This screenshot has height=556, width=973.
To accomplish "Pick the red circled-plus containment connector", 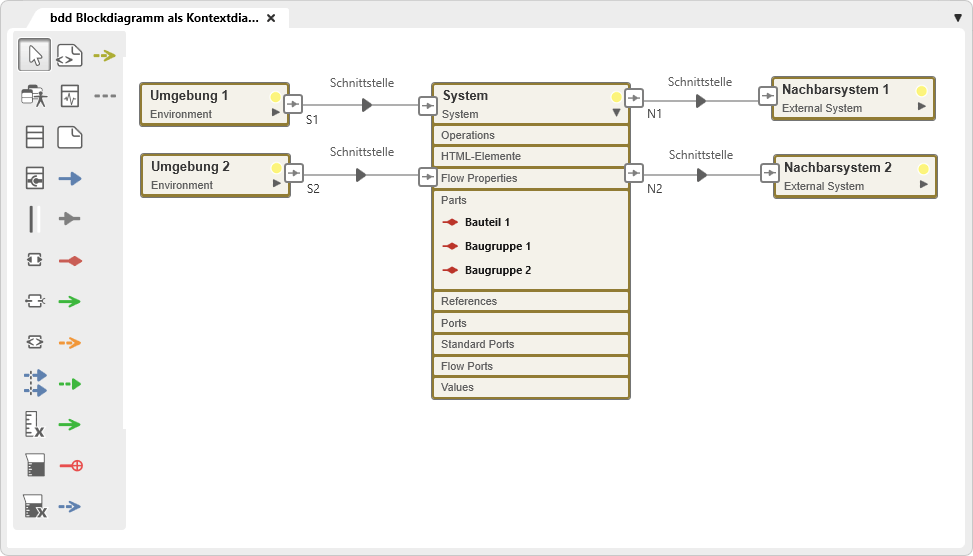I will click(x=70, y=465).
